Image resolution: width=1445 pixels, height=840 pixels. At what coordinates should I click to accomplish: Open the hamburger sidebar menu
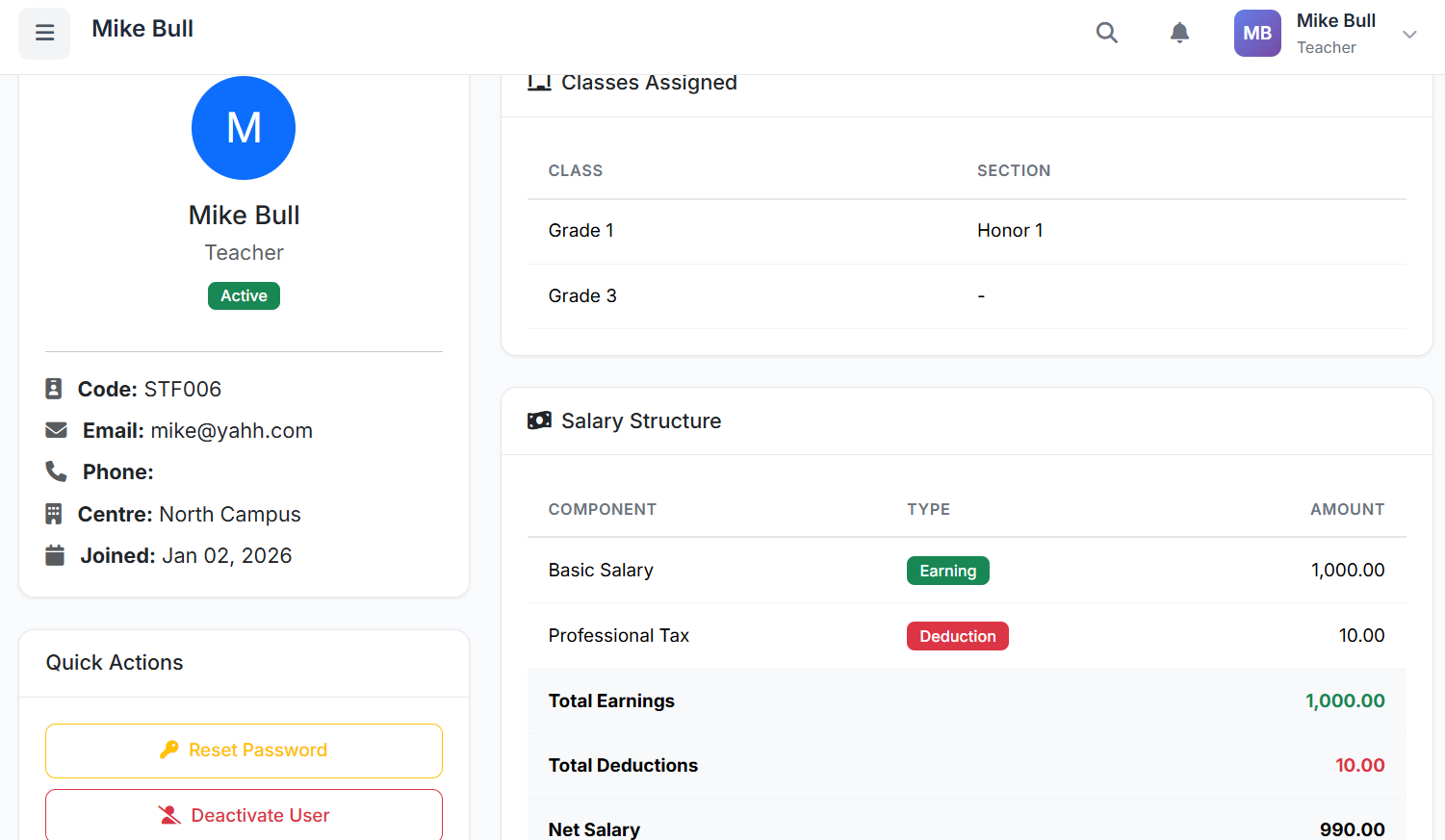coord(44,33)
